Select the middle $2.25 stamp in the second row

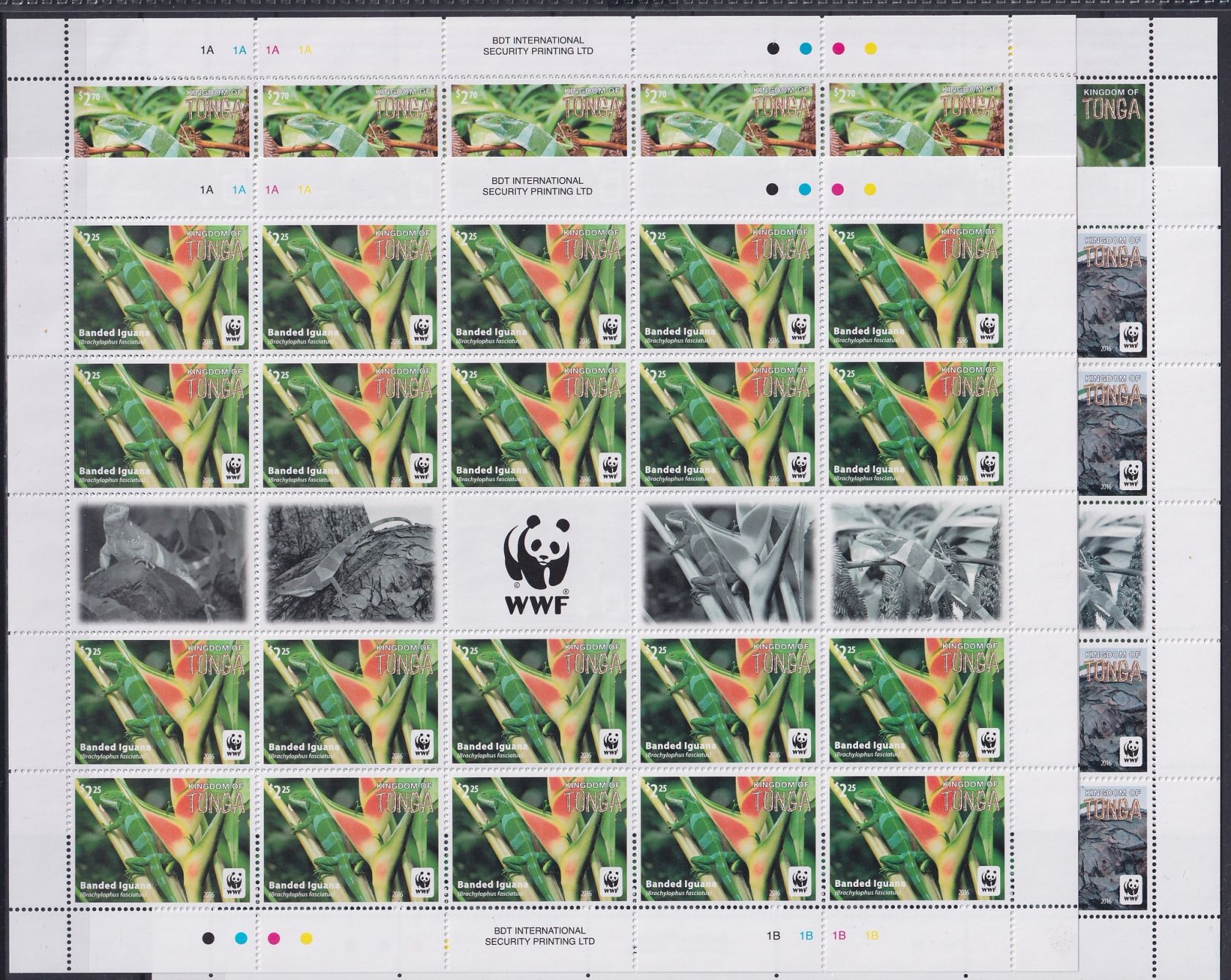539,425
